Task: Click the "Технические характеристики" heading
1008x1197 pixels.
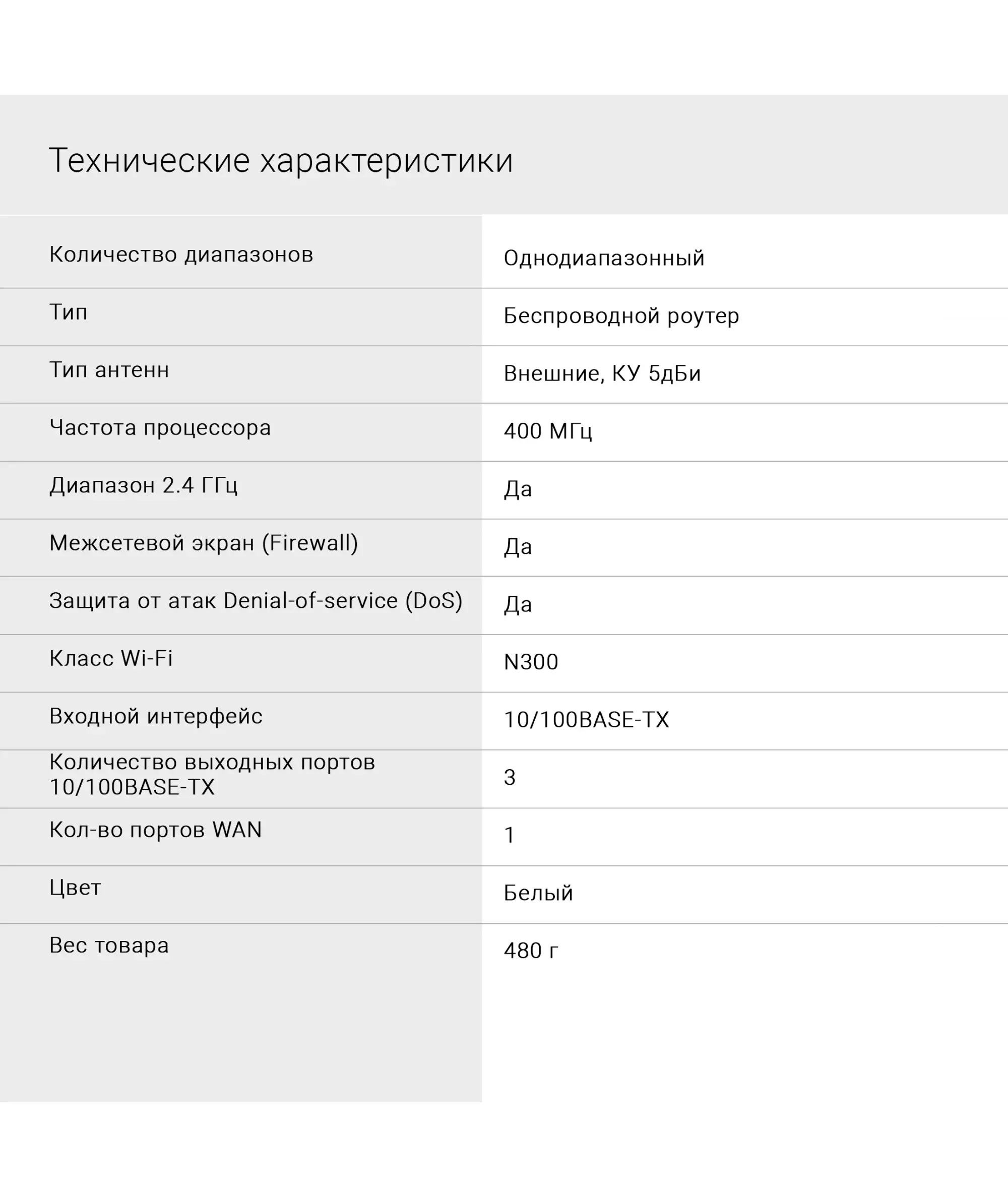Action: pos(281,161)
